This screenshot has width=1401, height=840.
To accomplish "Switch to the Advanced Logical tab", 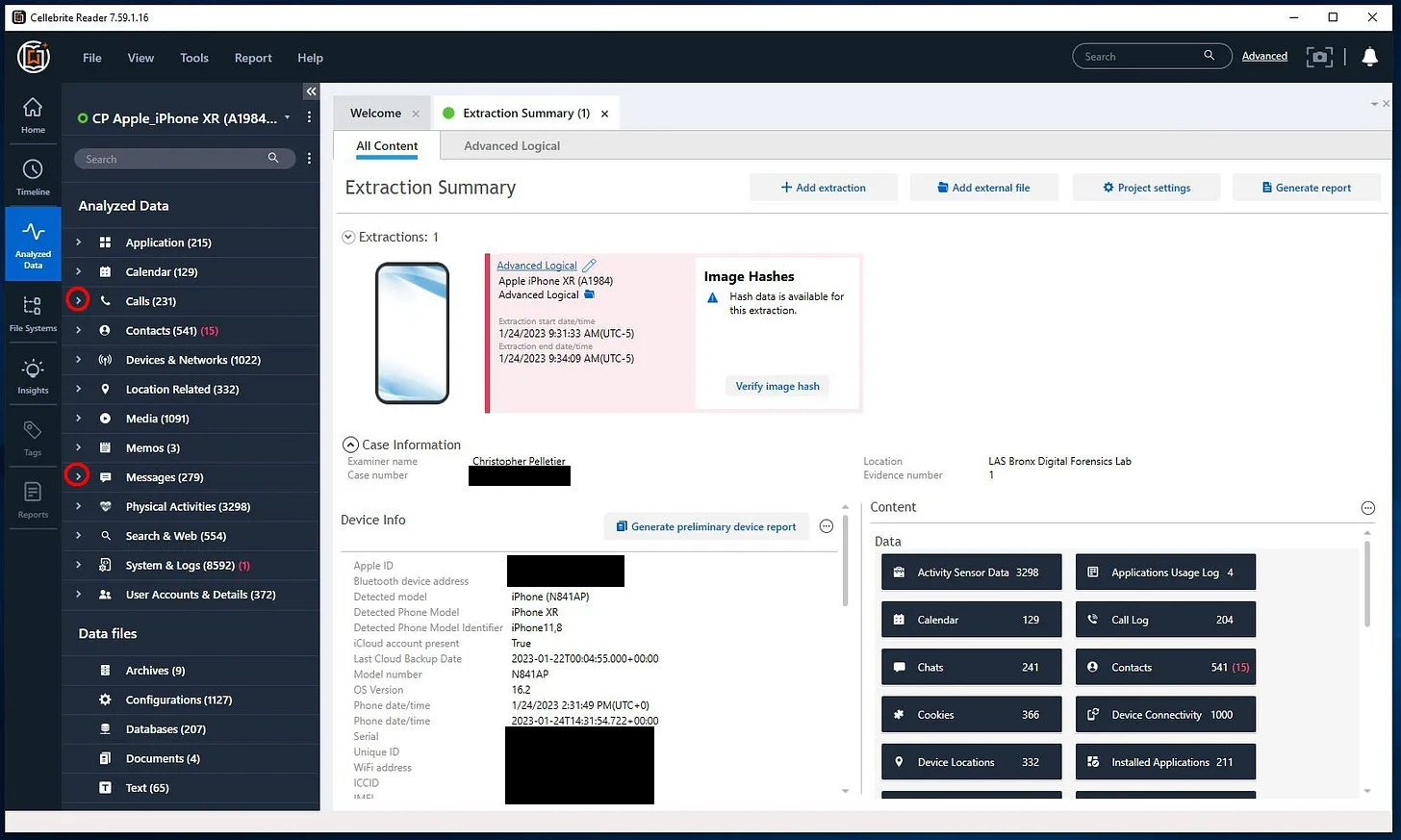I will (512, 145).
